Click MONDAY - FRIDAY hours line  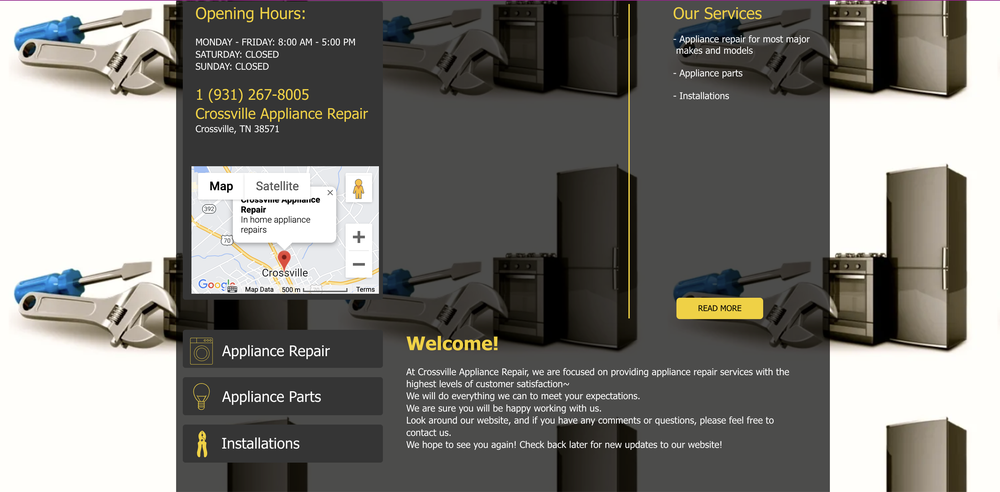[x=276, y=42]
